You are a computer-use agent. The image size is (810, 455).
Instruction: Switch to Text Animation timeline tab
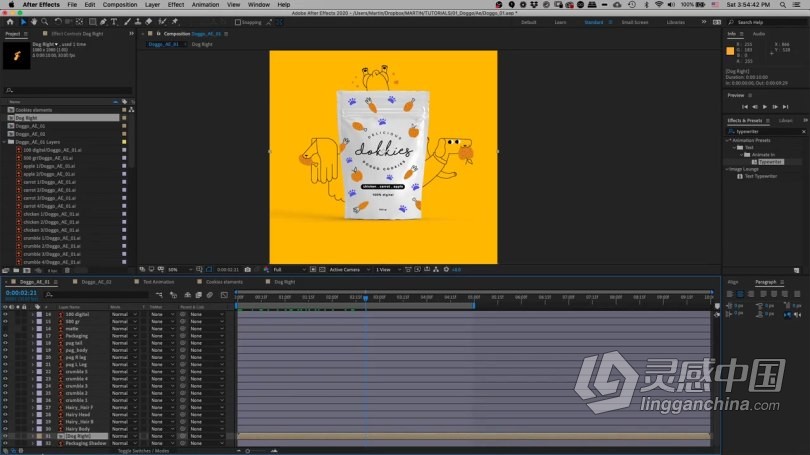(159, 282)
